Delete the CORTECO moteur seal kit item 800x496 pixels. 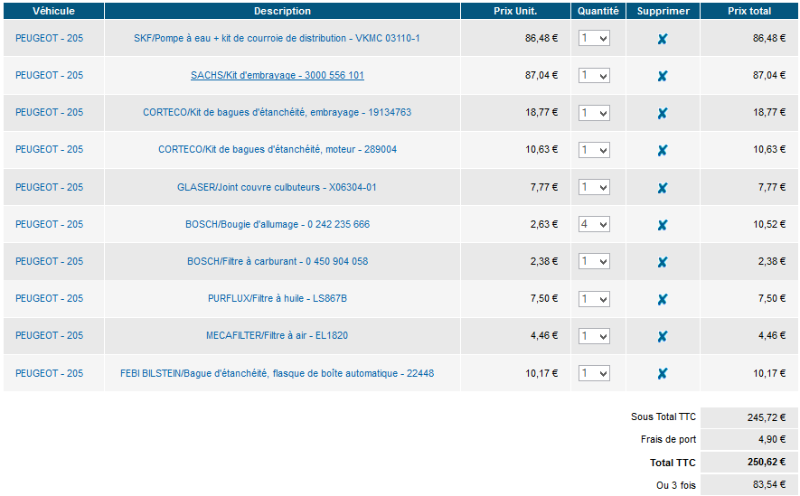click(662, 150)
